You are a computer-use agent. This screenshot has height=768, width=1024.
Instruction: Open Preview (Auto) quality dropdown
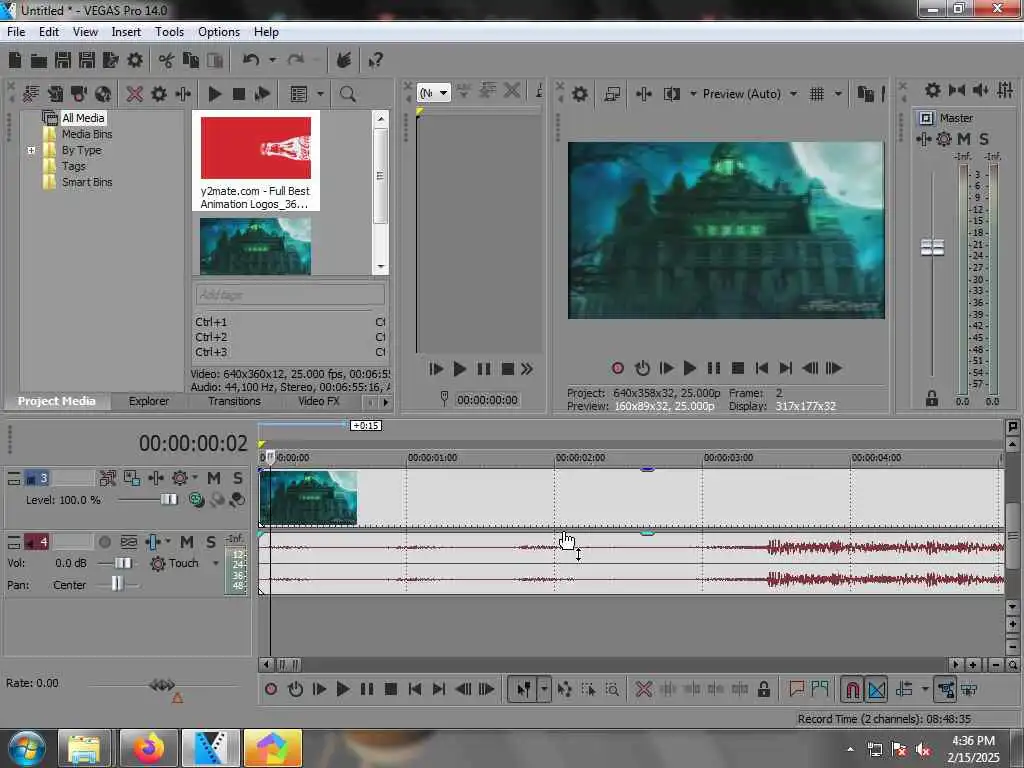point(793,94)
